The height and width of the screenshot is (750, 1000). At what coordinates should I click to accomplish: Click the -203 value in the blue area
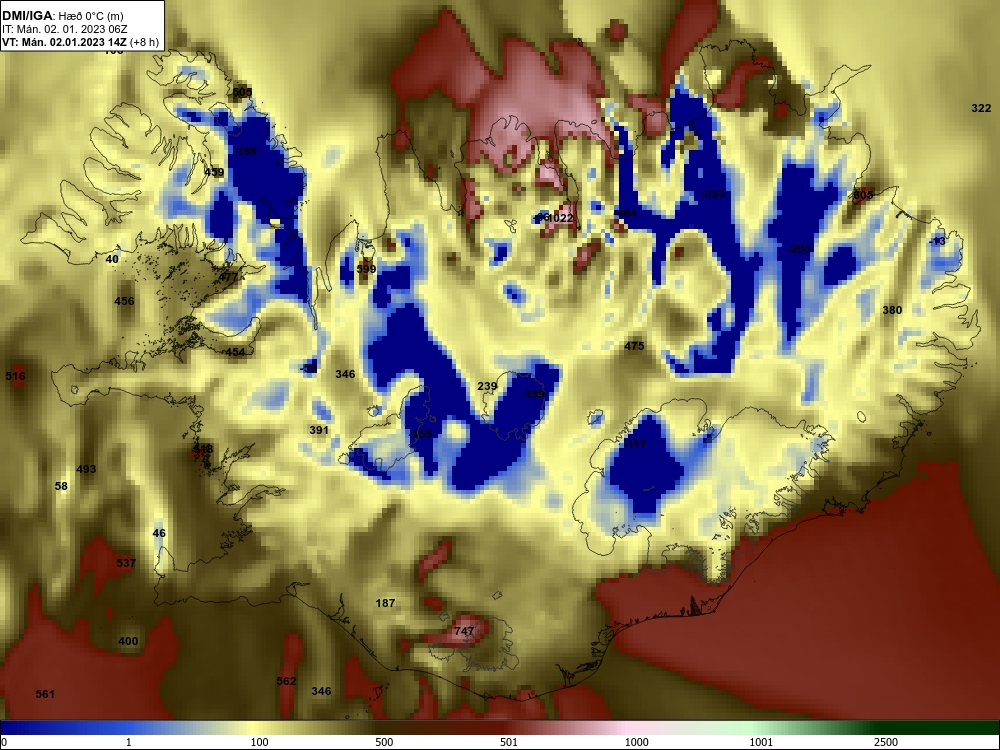(x=798, y=249)
